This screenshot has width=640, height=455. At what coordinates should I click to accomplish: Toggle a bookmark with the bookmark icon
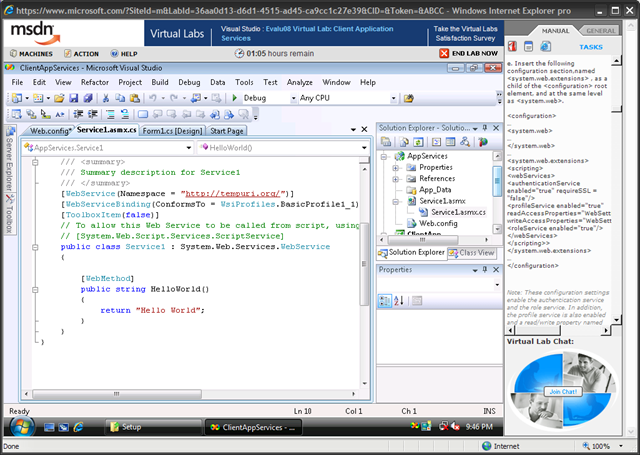point(143,114)
